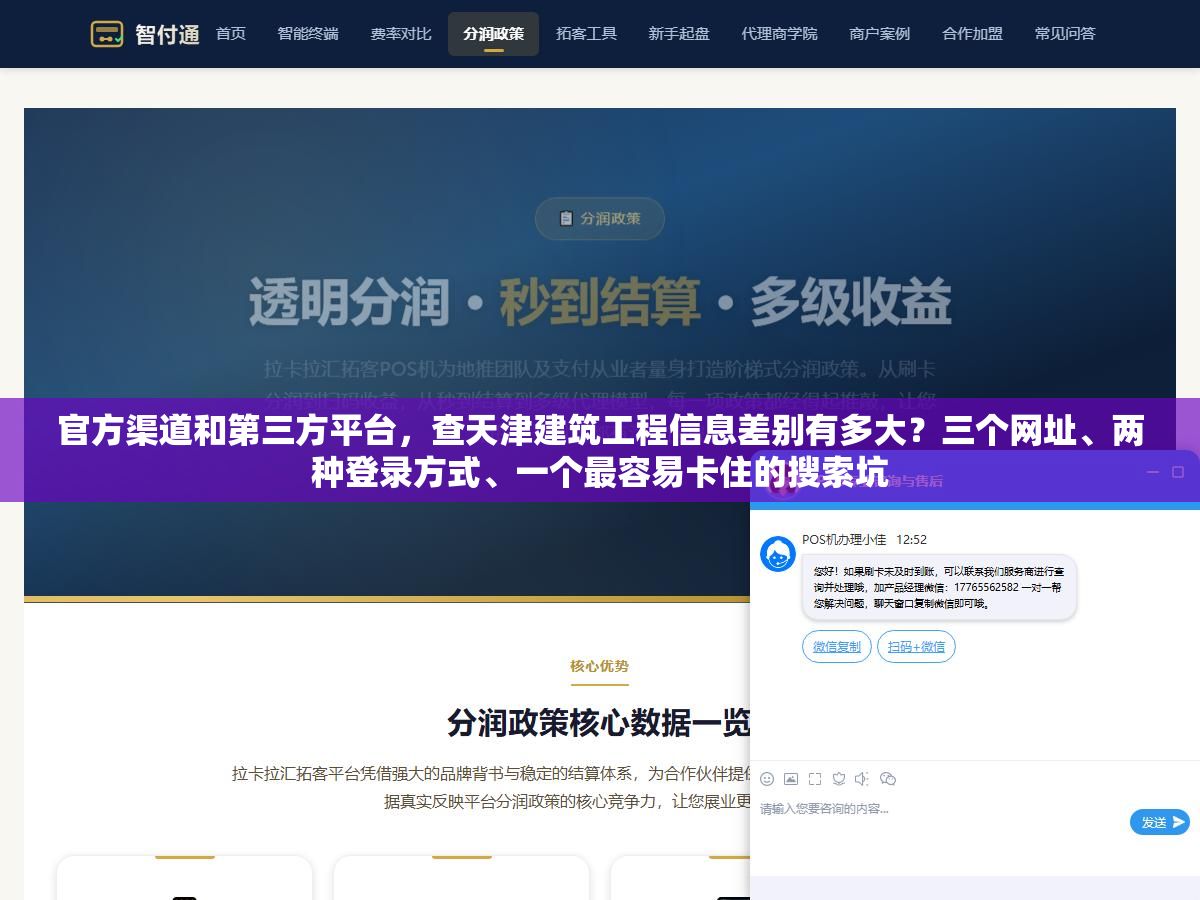
Task: Open the 商户案例 nav item
Action: point(880,34)
